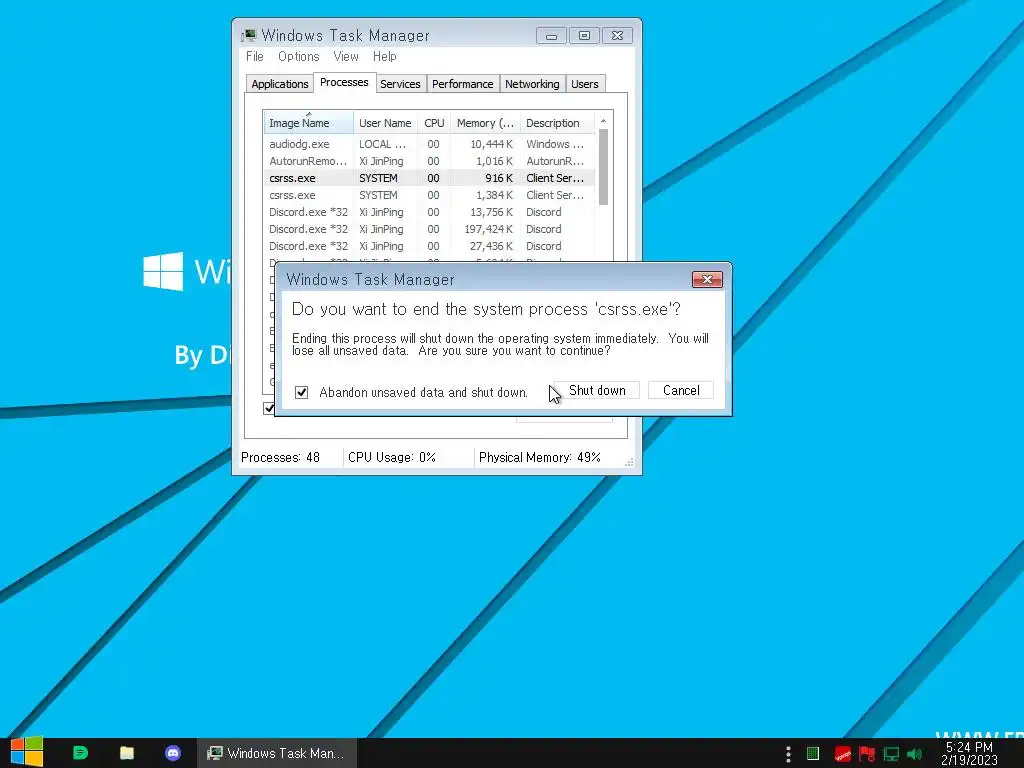Click the Cancel button in dialog
This screenshot has width=1024, height=768.
point(681,391)
